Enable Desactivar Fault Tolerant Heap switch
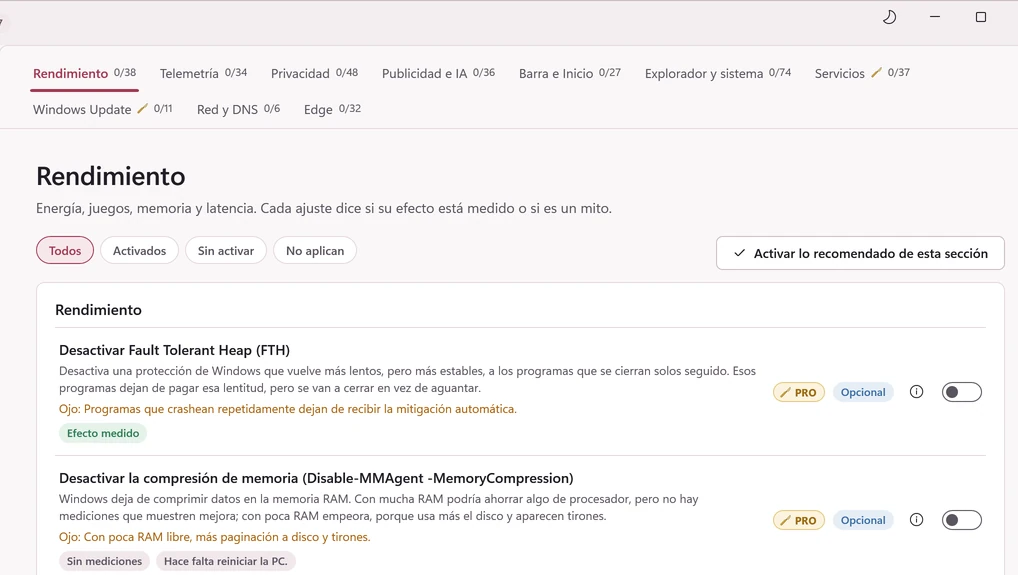This screenshot has height=575, width=1018. tap(962, 392)
